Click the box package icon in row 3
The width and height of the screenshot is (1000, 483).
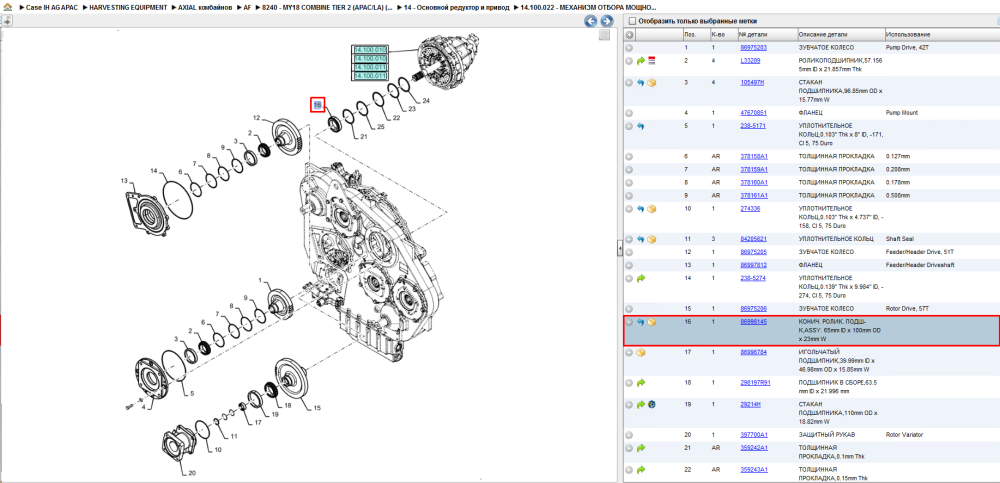652,83
